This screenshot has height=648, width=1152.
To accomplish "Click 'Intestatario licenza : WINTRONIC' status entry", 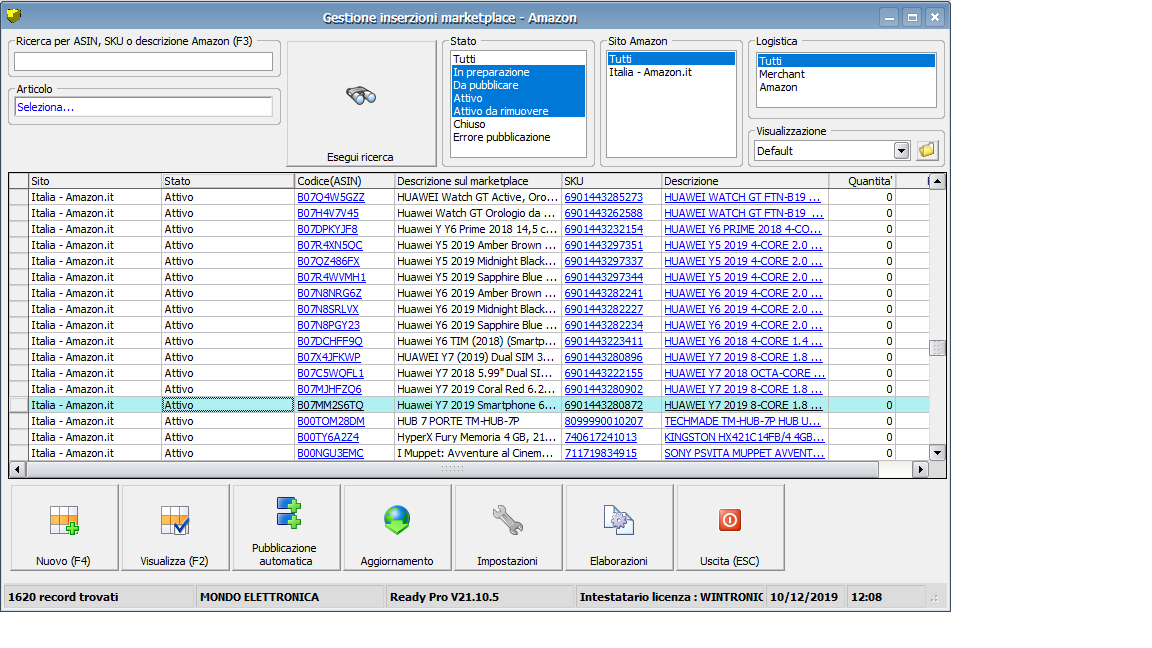I will click(x=672, y=597).
